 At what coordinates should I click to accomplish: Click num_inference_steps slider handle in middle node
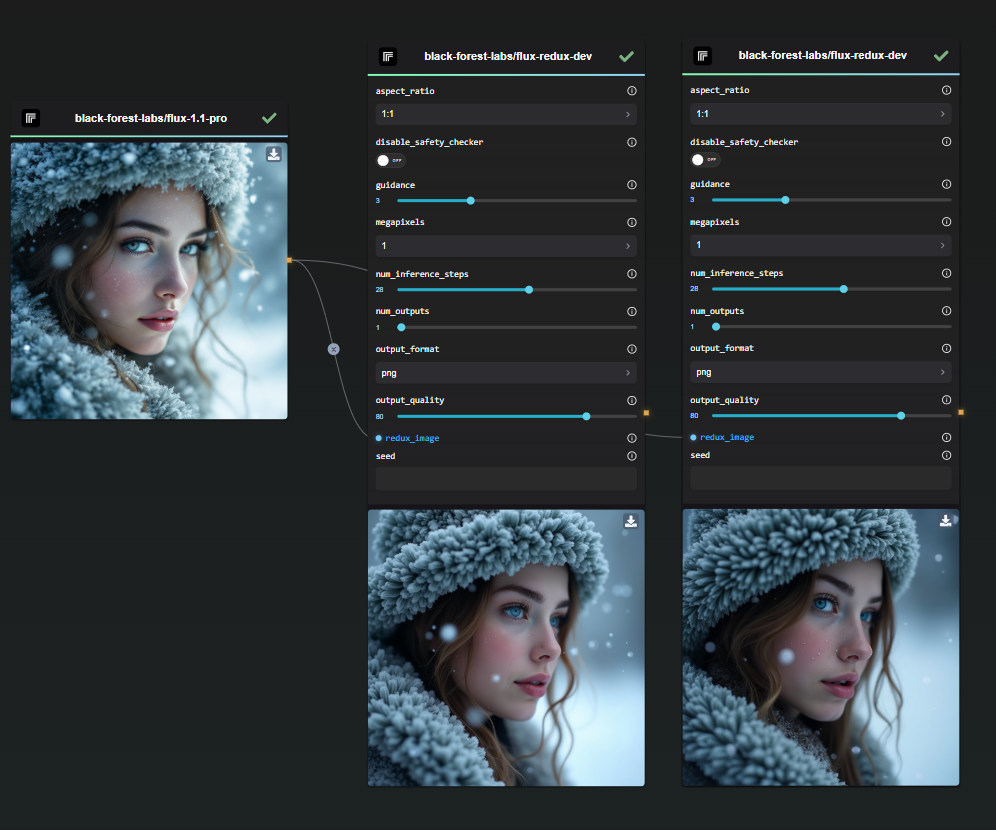[529, 290]
